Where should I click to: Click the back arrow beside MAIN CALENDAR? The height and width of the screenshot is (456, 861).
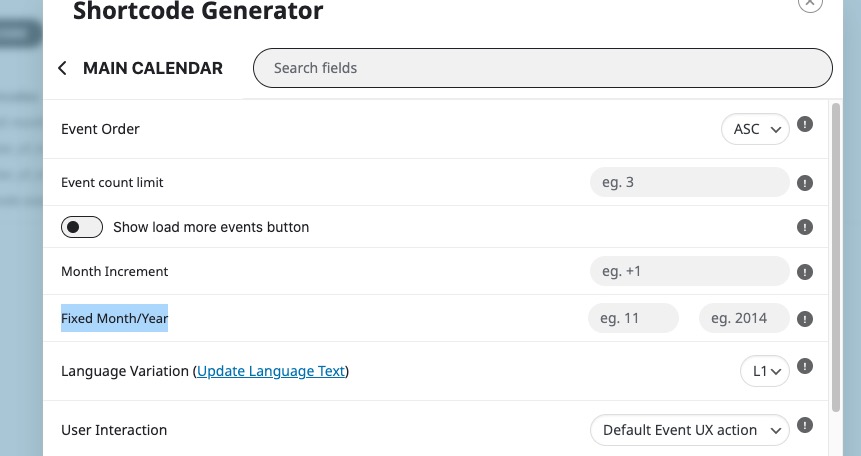(x=62, y=68)
